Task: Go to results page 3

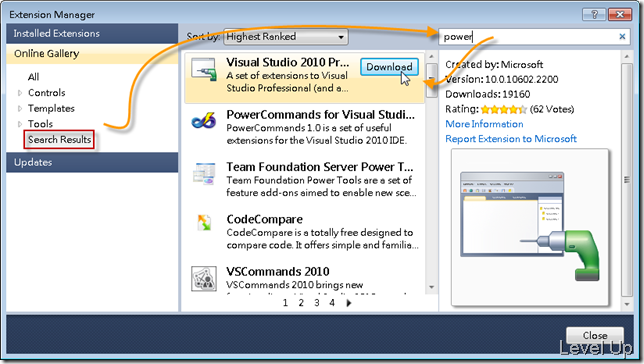Action: (x=317, y=303)
